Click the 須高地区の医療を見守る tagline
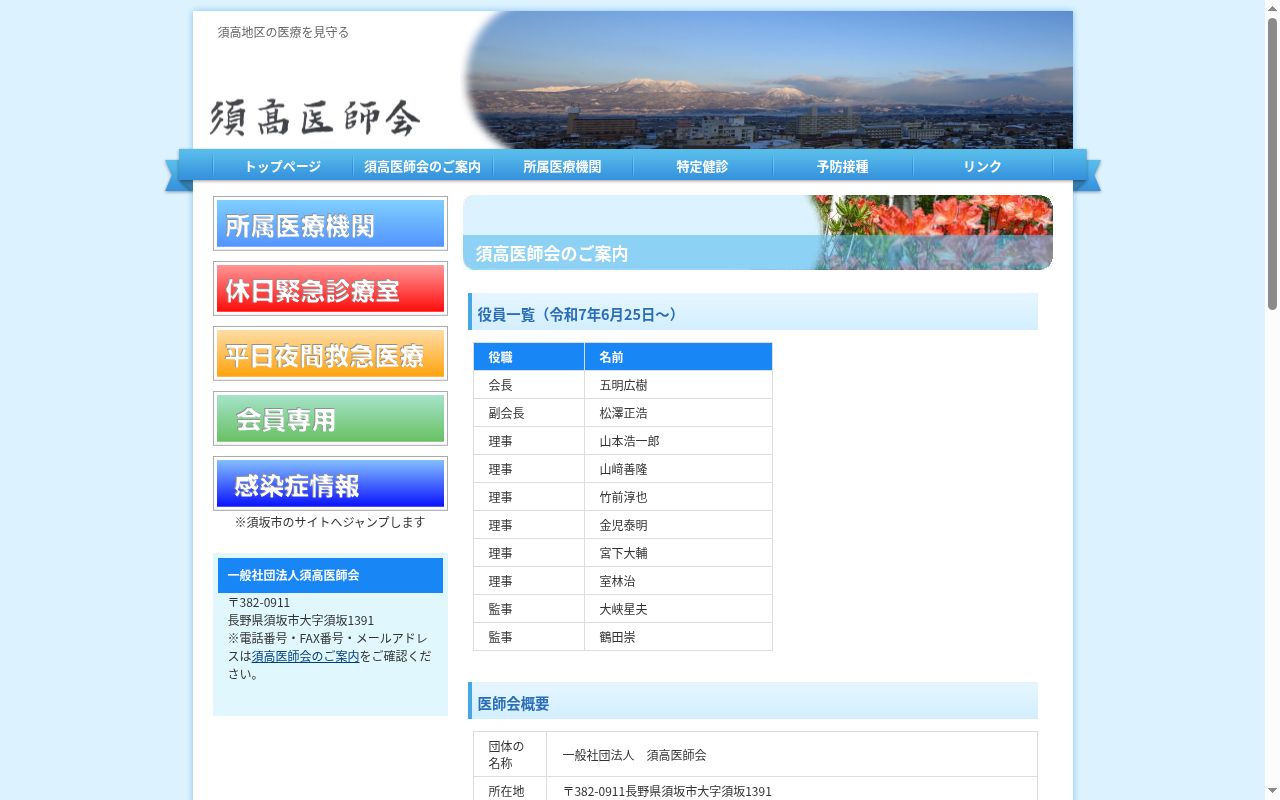Viewport: 1280px width, 800px height. pyautogui.click(x=284, y=32)
